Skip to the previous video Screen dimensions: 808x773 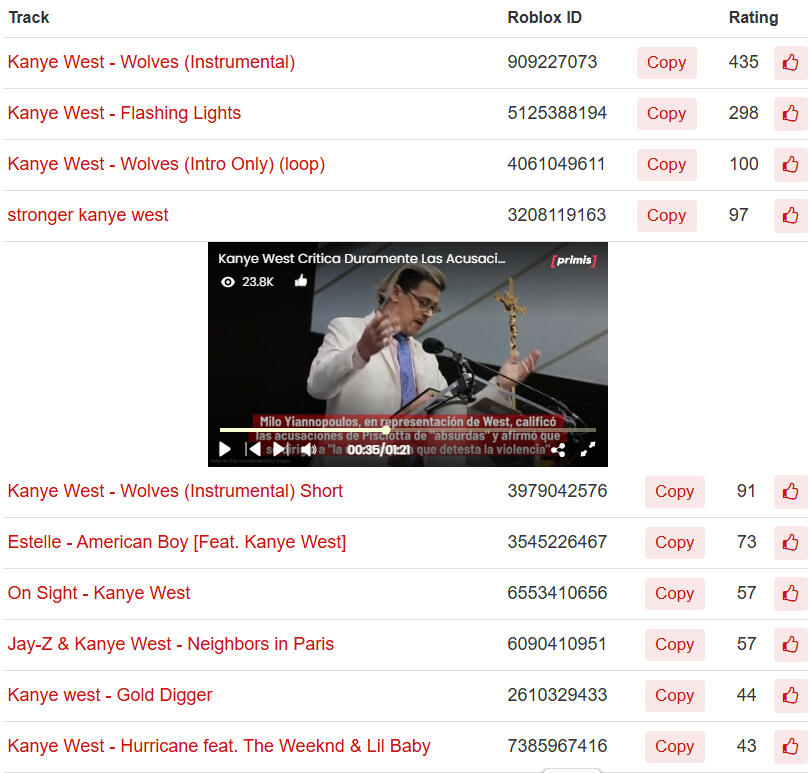pos(253,450)
